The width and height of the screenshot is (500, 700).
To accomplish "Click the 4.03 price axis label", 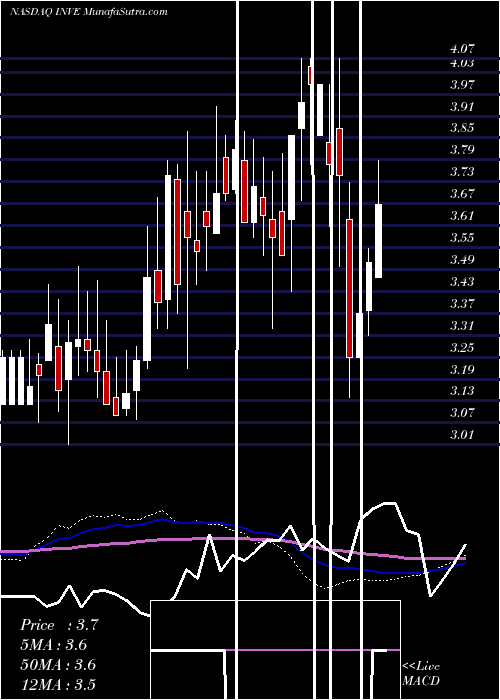I will click(463, 63).
